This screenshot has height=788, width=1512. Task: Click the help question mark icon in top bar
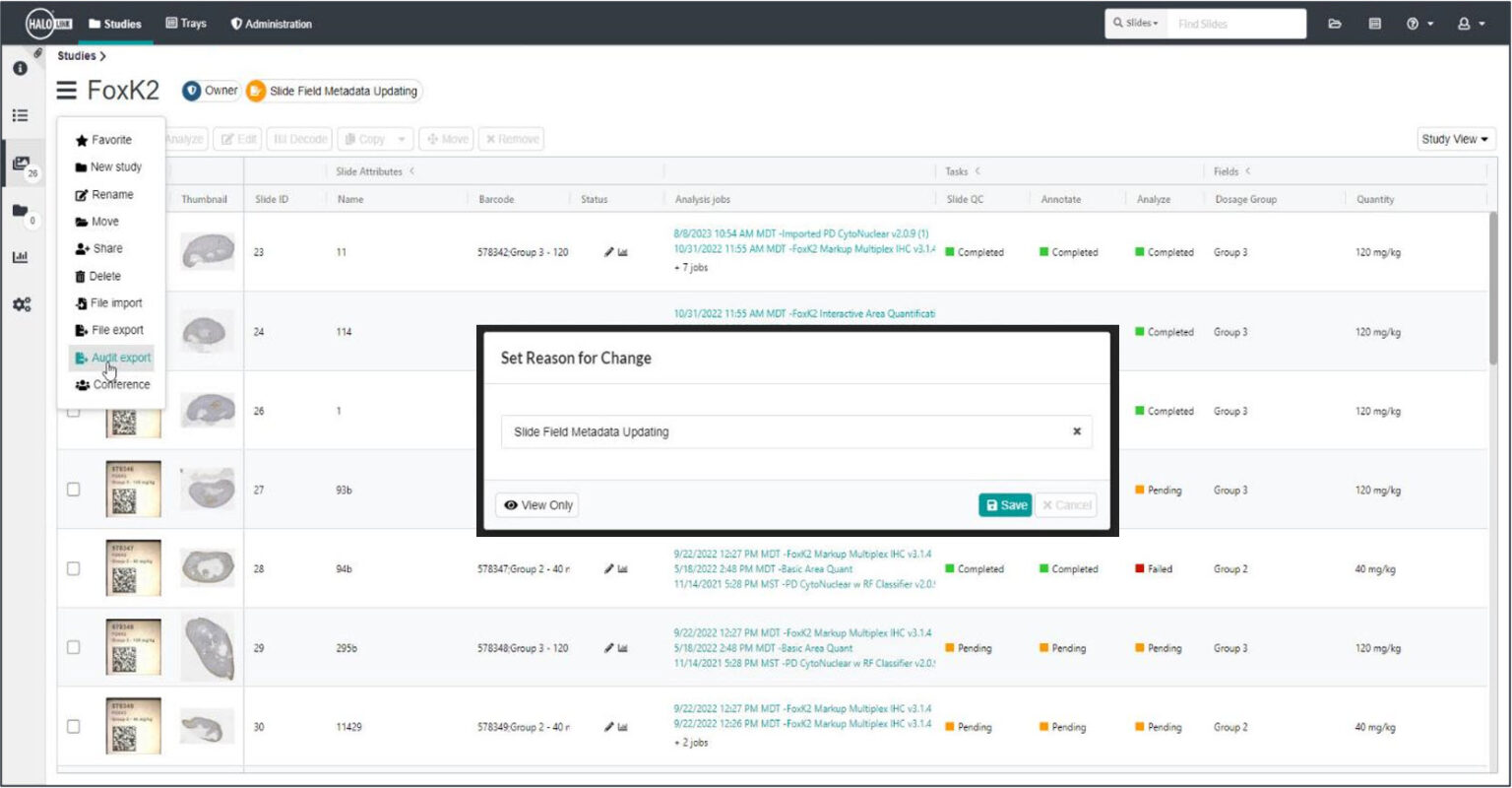[1412, 22]
